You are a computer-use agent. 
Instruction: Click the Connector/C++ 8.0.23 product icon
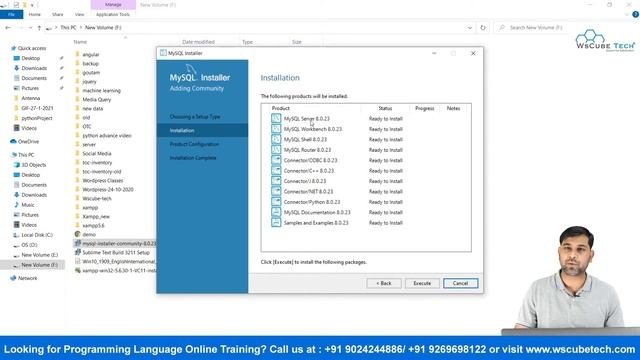[276, 171]
